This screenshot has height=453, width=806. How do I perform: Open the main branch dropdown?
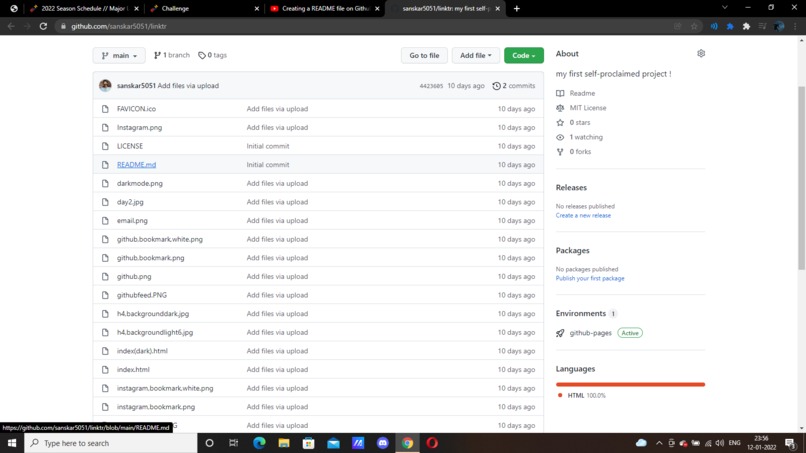click(119, 56)
